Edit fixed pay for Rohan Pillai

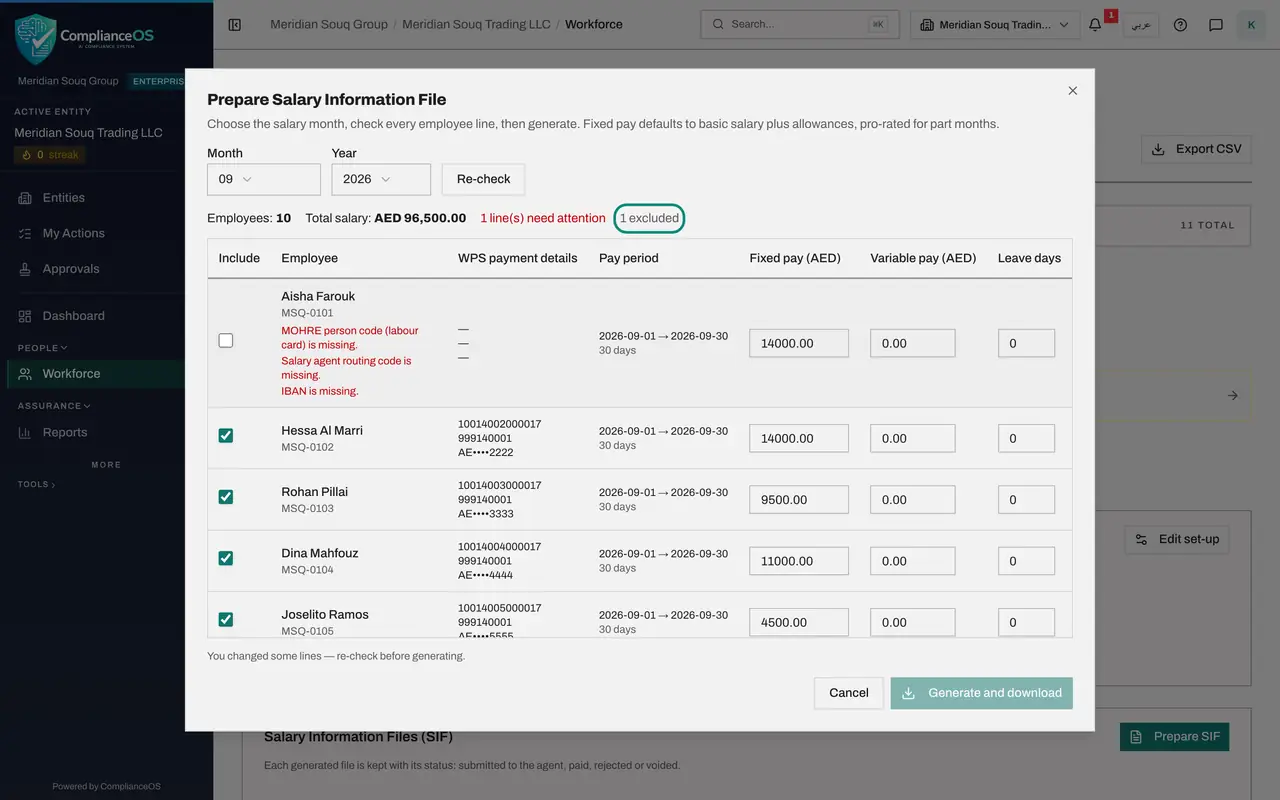pos(799,500)
